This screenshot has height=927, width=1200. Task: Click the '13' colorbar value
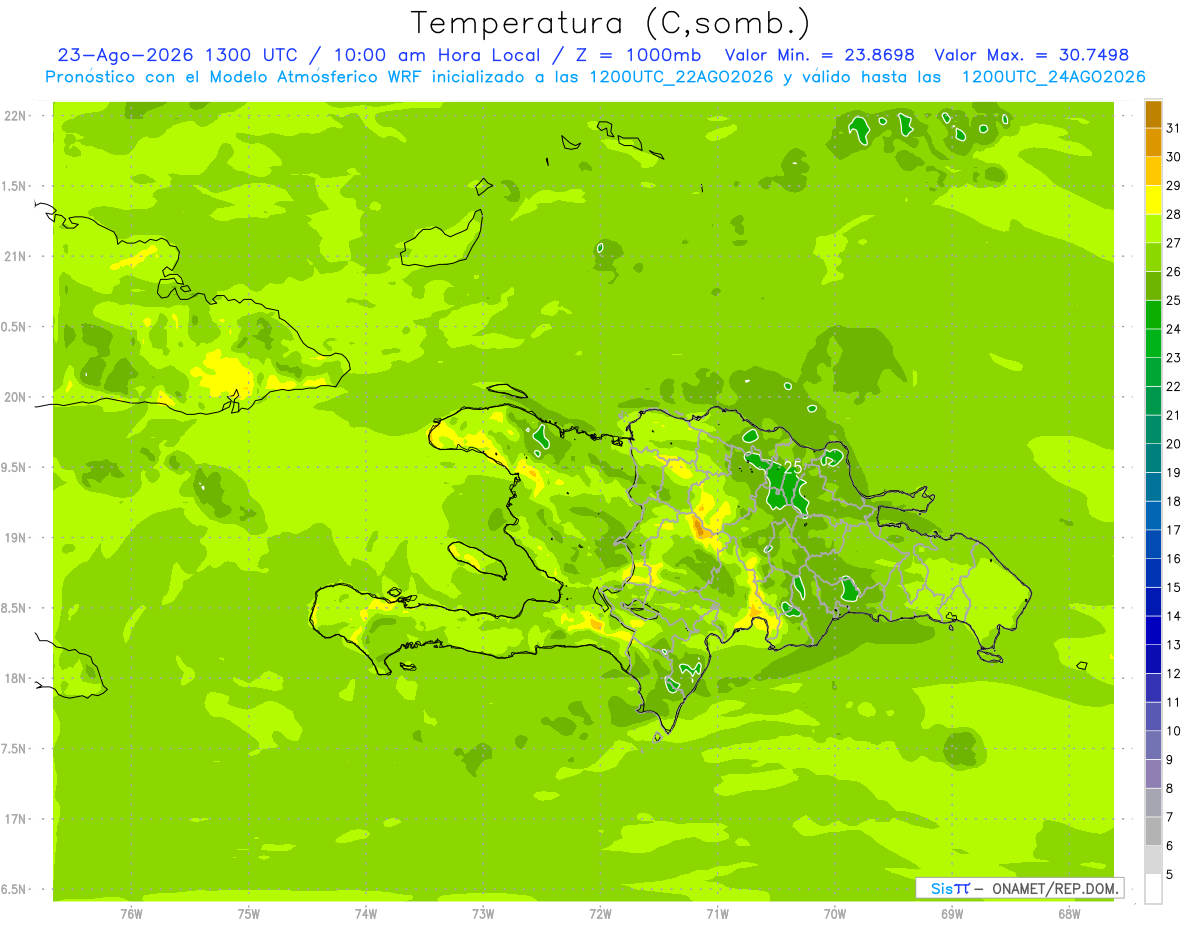(1174, 645)
